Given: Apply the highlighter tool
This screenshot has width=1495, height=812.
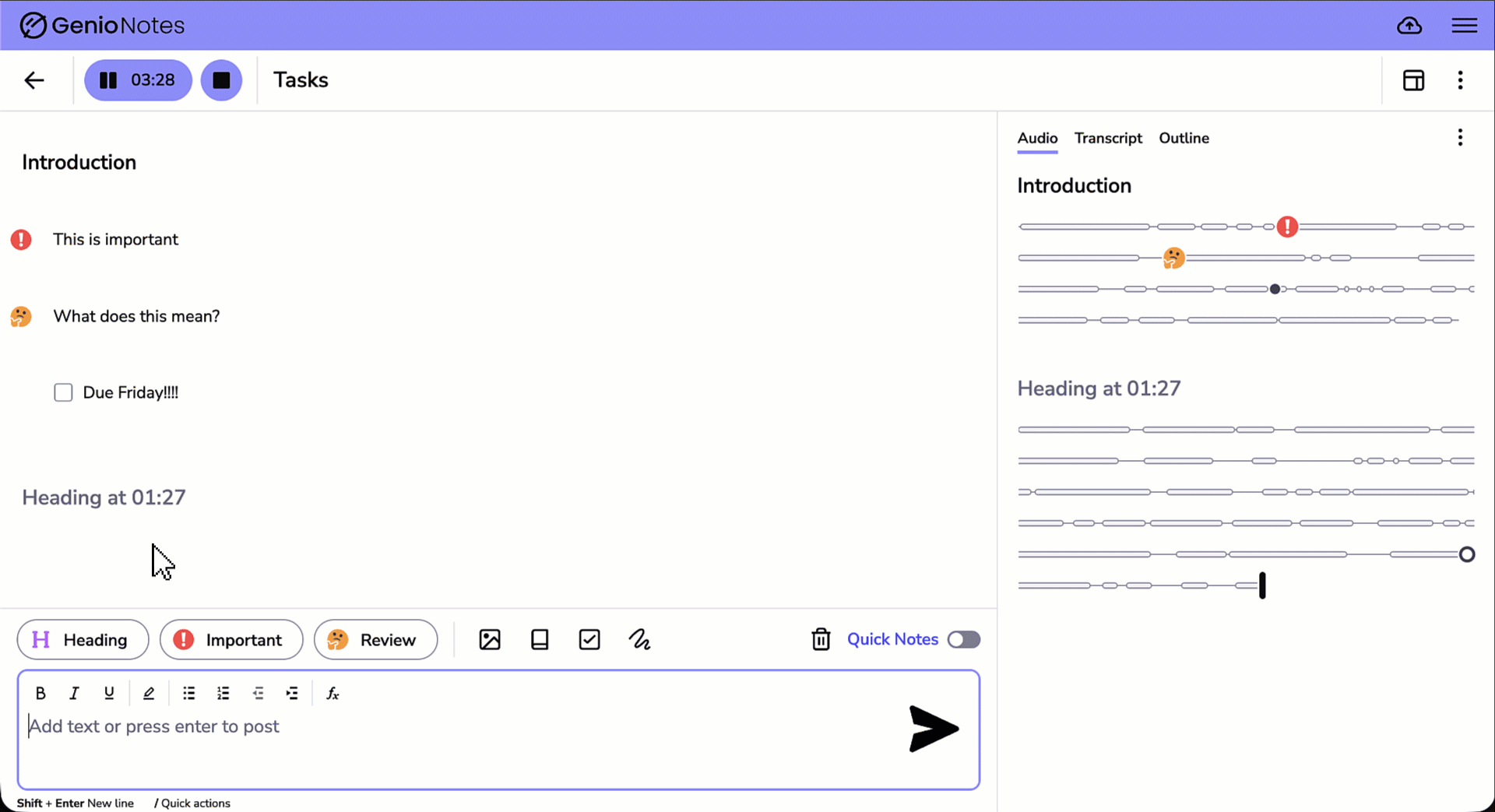Looking at the screenshot, I should [x=149, y=694].
